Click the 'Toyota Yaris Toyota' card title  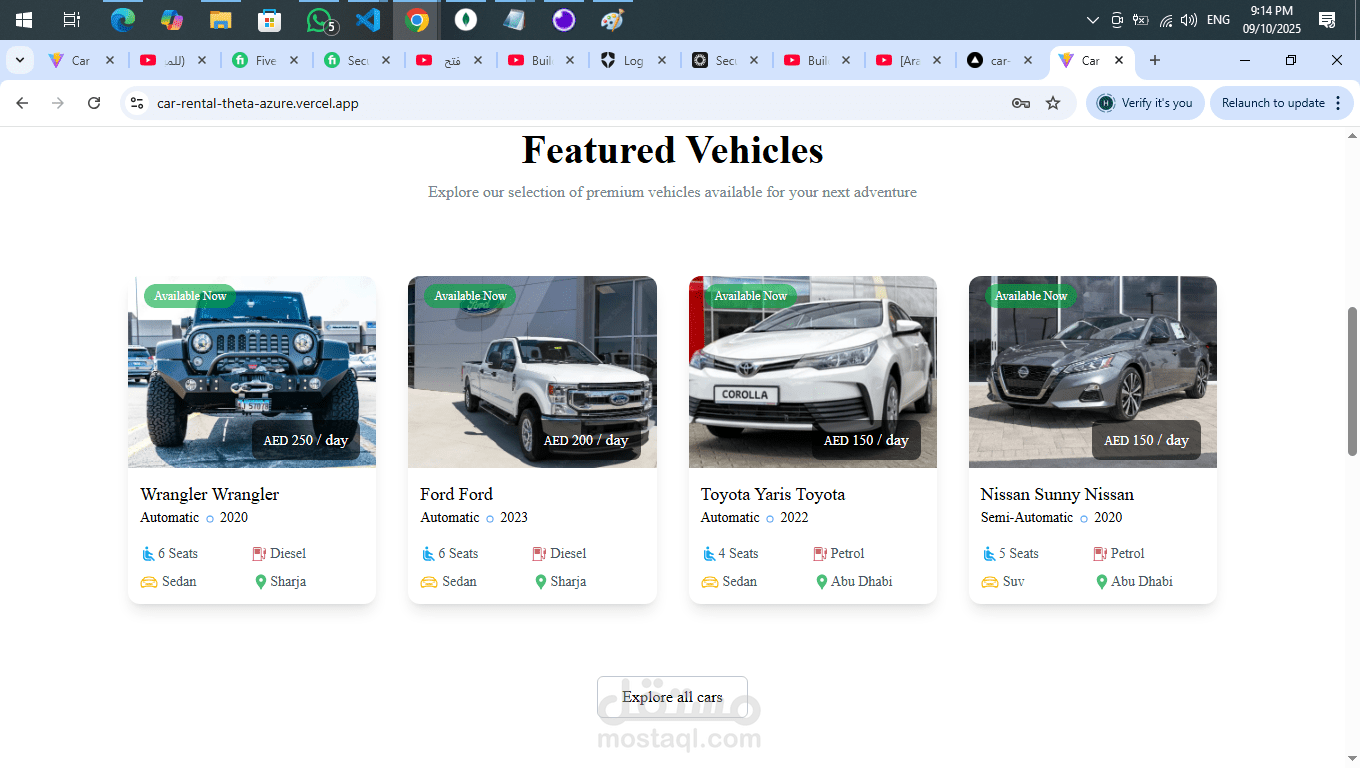(773, 494)
